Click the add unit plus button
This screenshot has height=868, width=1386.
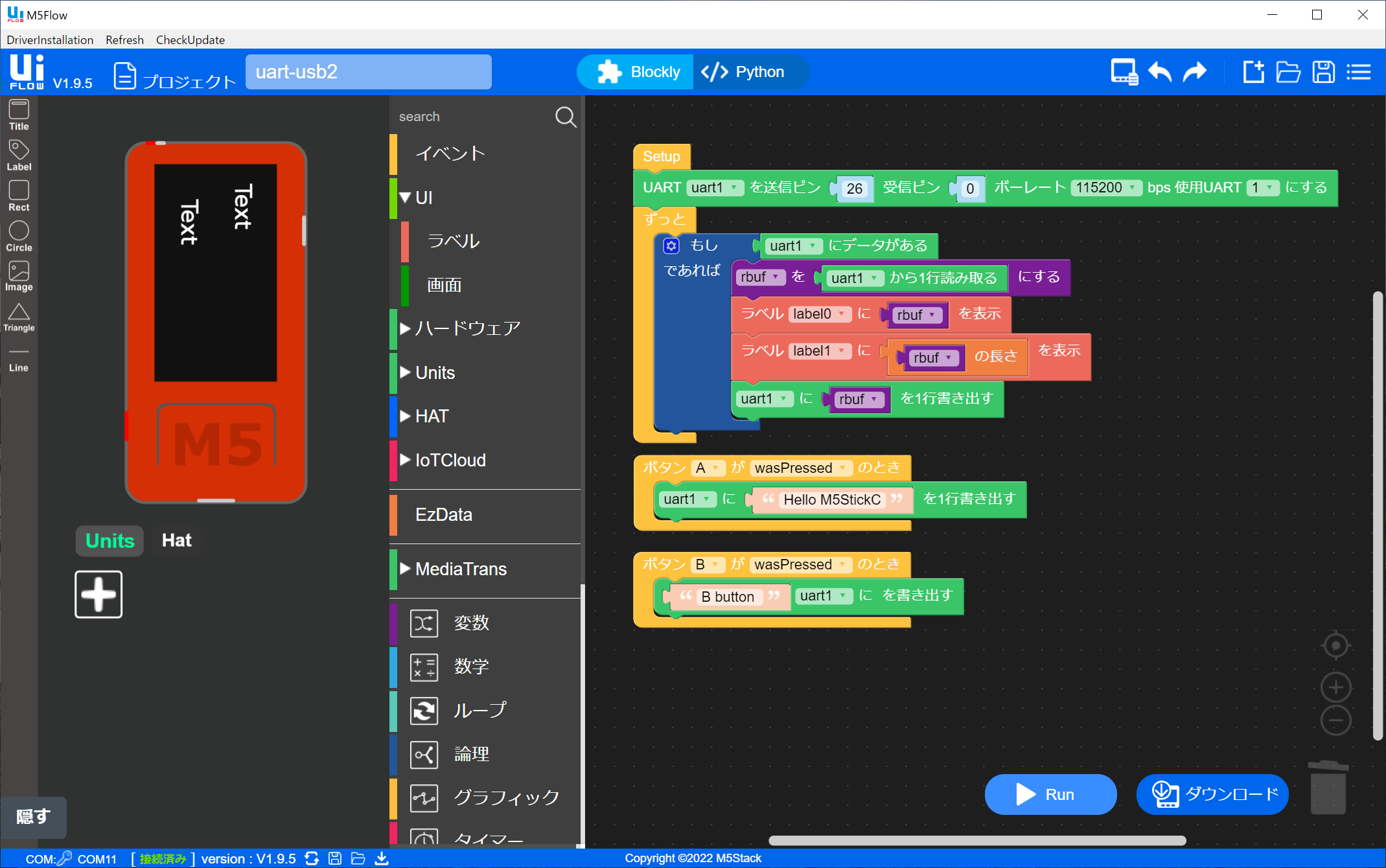[98, 594]
